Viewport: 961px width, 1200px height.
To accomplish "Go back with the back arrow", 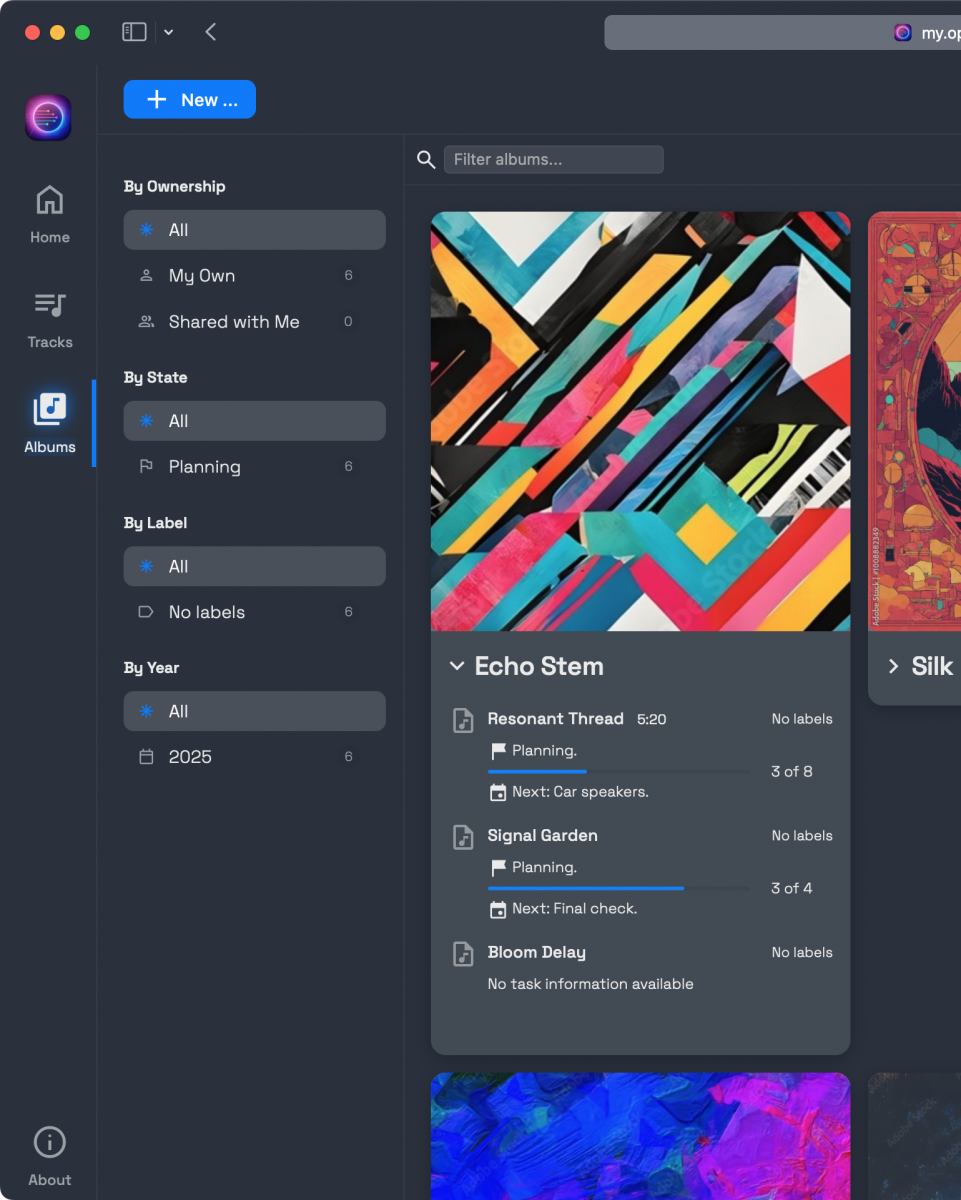I will click(x=210, y=32).
